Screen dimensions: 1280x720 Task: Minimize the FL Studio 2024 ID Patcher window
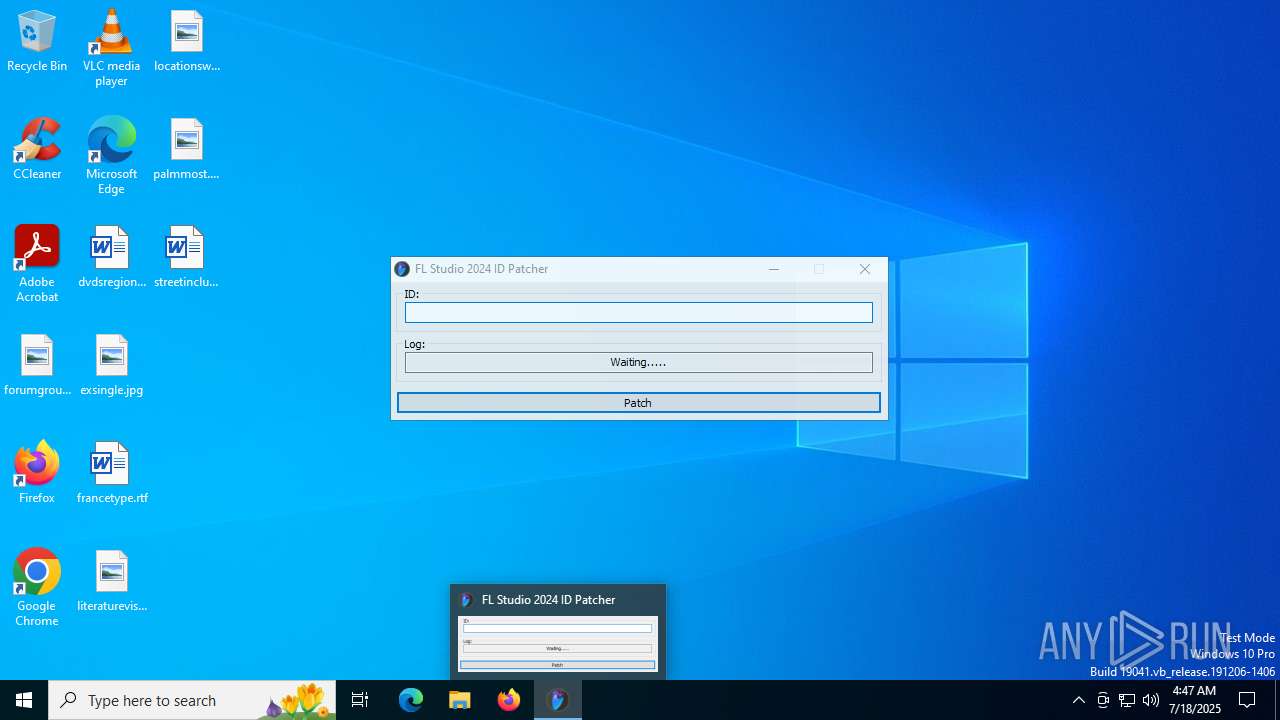pos(773,269)
